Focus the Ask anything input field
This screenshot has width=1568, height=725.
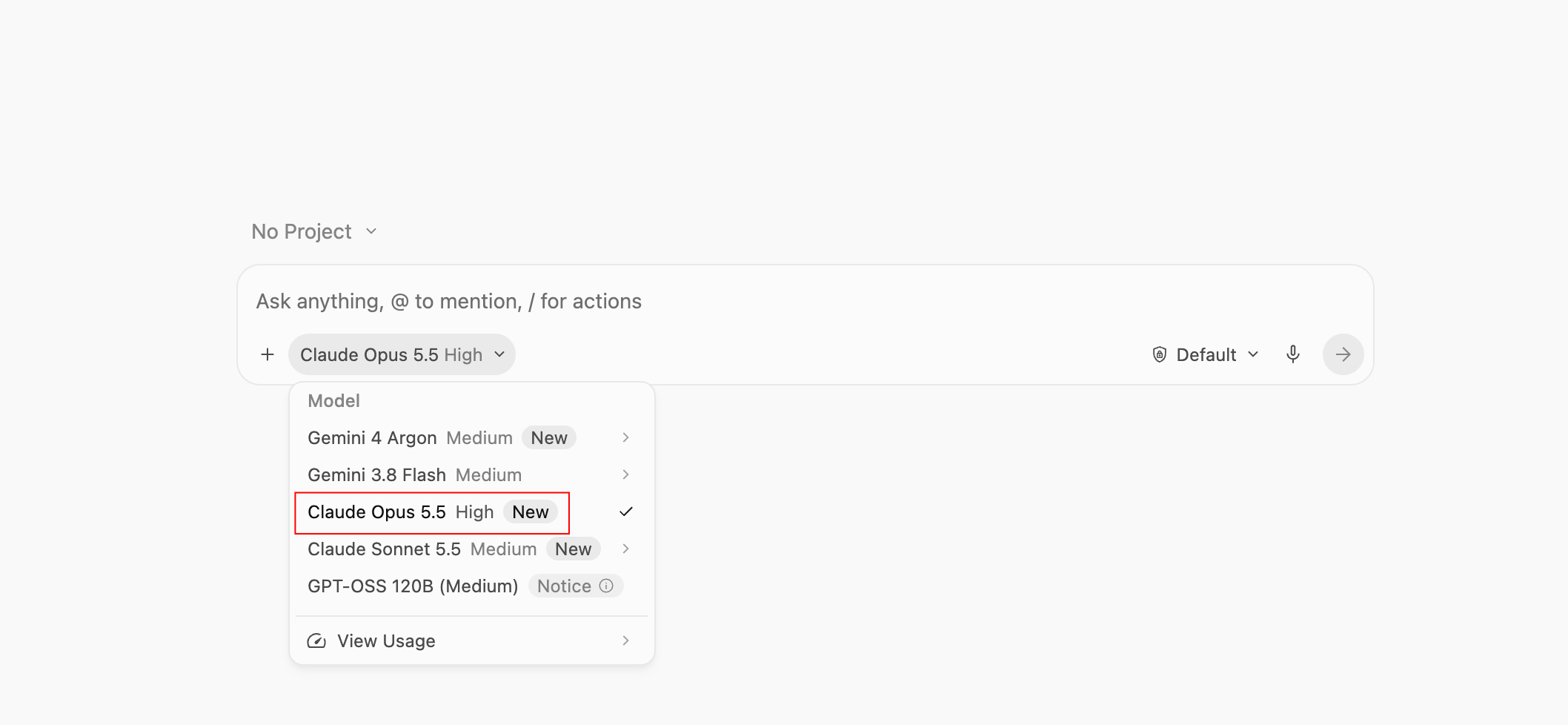click(x=805, y=301)
